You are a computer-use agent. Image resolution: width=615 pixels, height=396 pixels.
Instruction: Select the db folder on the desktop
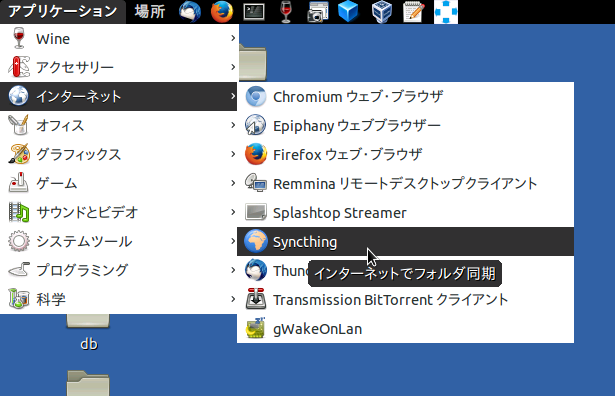[89, 331]
